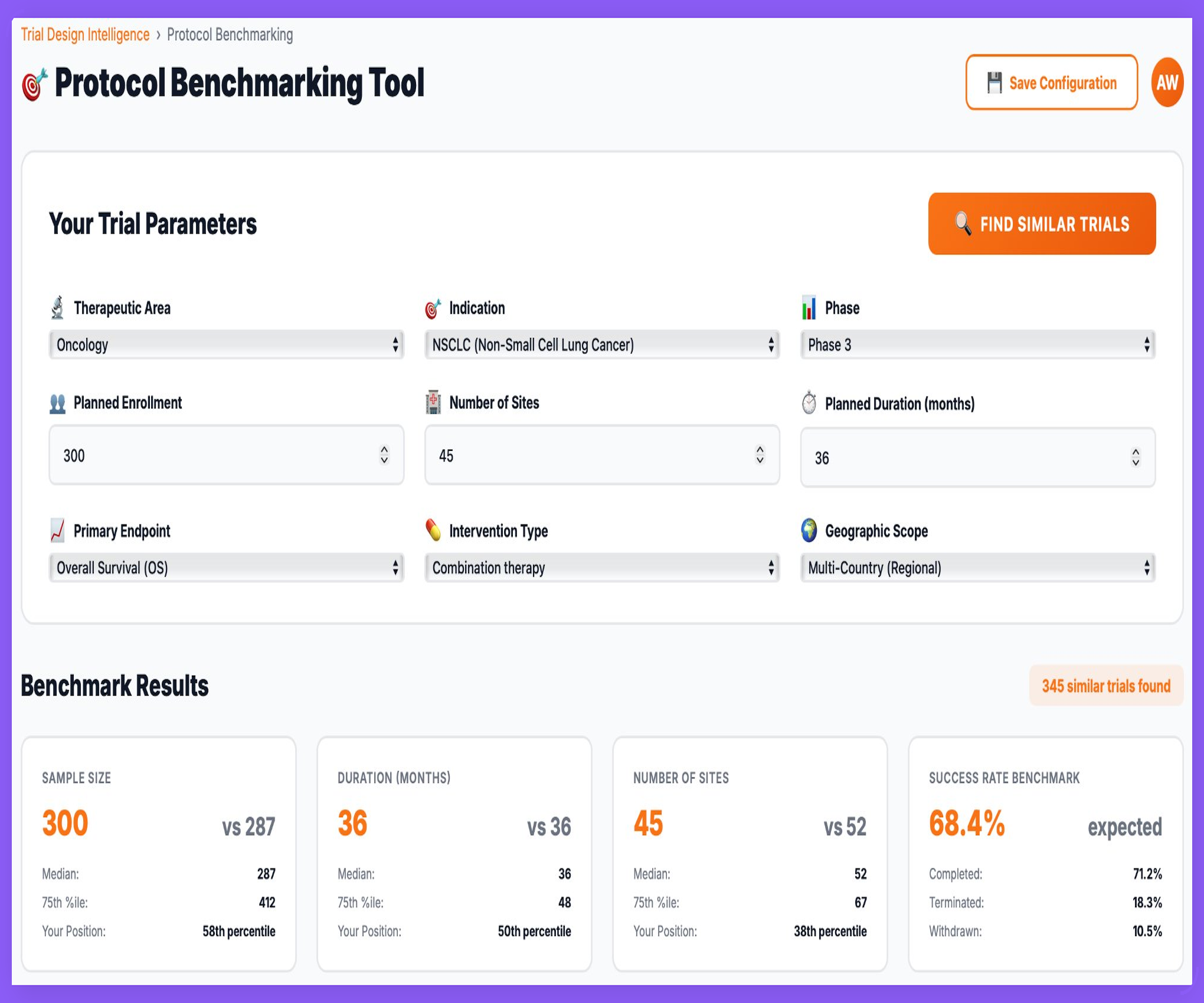This screenshot has height=1003, width=1204.
Task: Click the pill icon next to Intervention Type
Action: coord(434,531)
